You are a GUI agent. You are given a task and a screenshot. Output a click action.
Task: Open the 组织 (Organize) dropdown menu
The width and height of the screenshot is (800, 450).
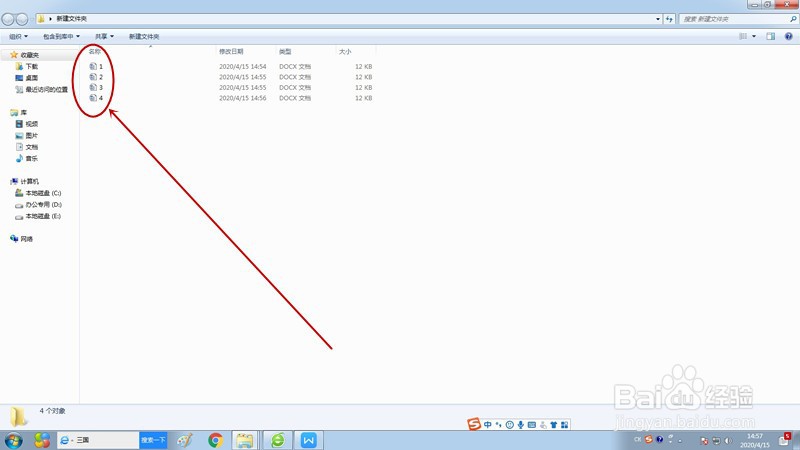[18, 36]
